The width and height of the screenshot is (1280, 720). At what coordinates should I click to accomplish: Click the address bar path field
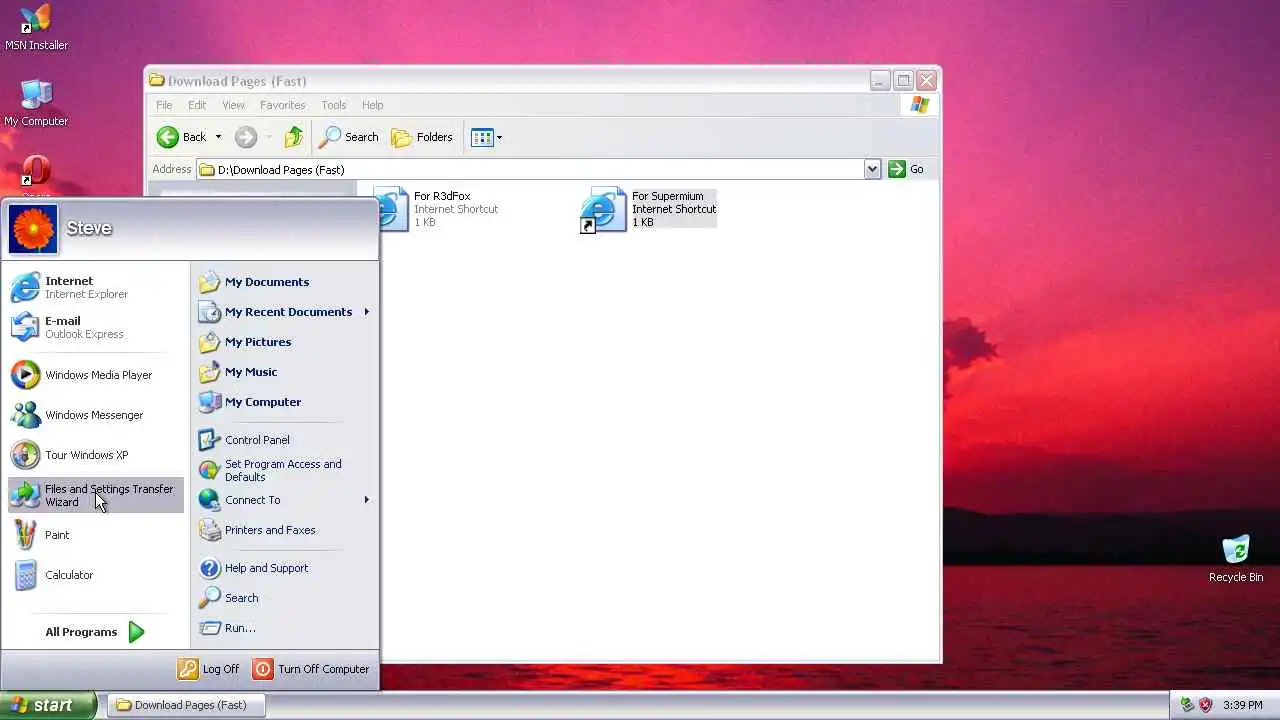tap(530, 169)
